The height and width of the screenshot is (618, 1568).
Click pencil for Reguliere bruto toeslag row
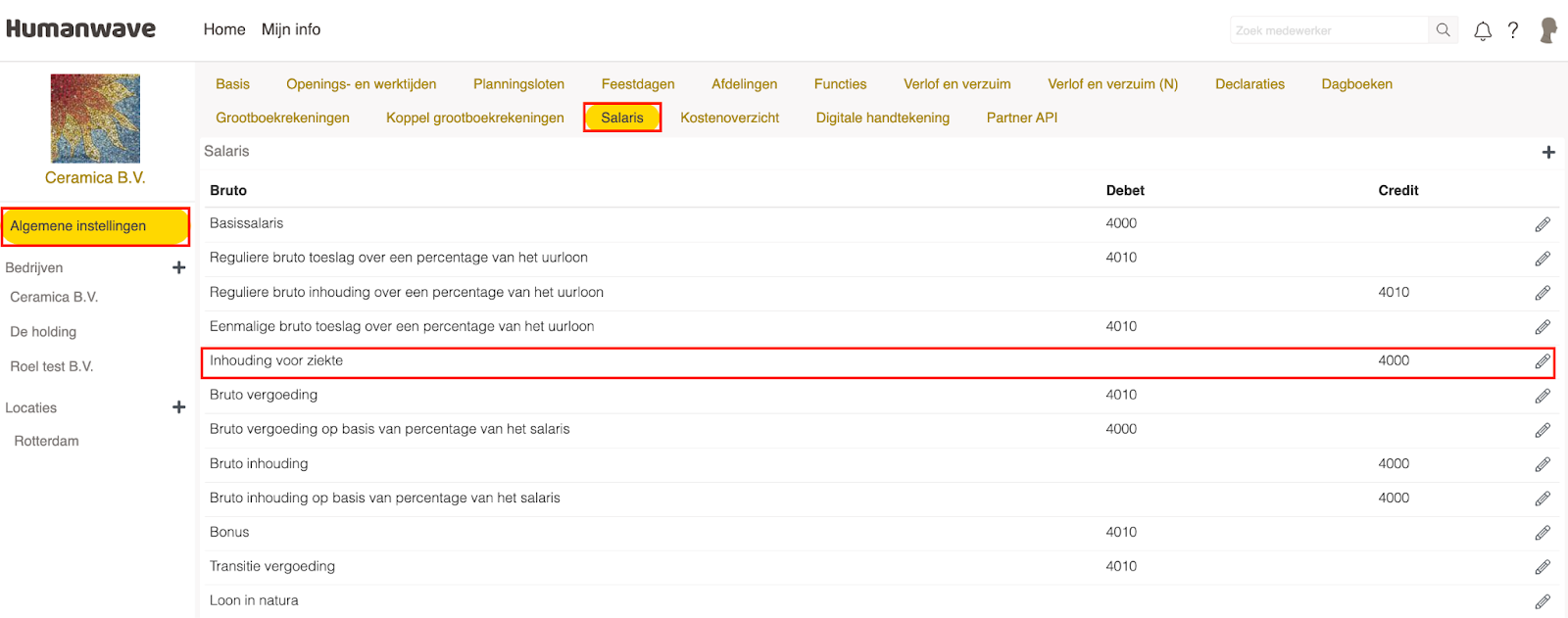1543,259
